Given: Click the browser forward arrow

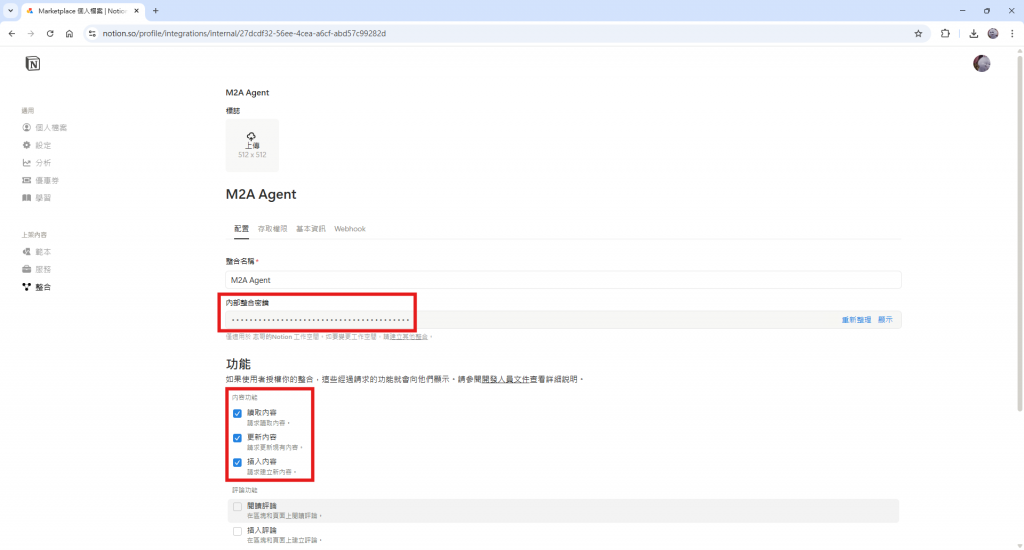Looking at the screenshot, I should (31, 33).
